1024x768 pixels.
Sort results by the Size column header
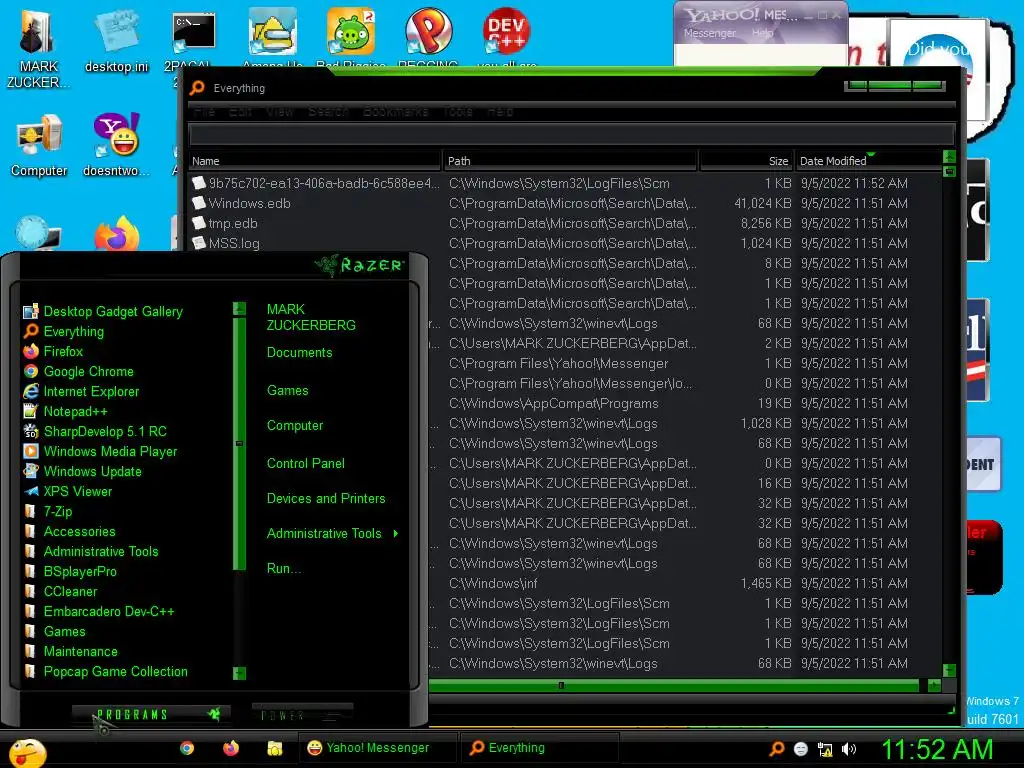pyautogui.click(x=746, y=161)
